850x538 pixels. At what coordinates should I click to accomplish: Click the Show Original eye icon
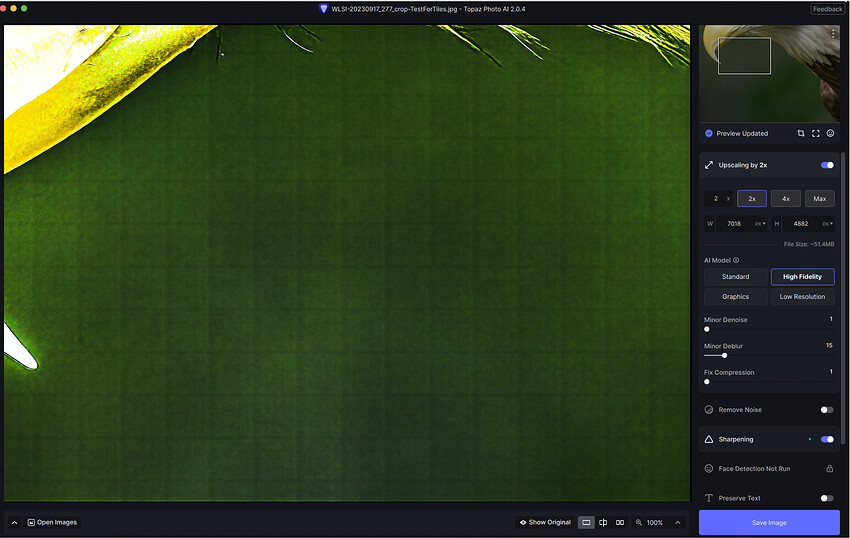point(523,522)
